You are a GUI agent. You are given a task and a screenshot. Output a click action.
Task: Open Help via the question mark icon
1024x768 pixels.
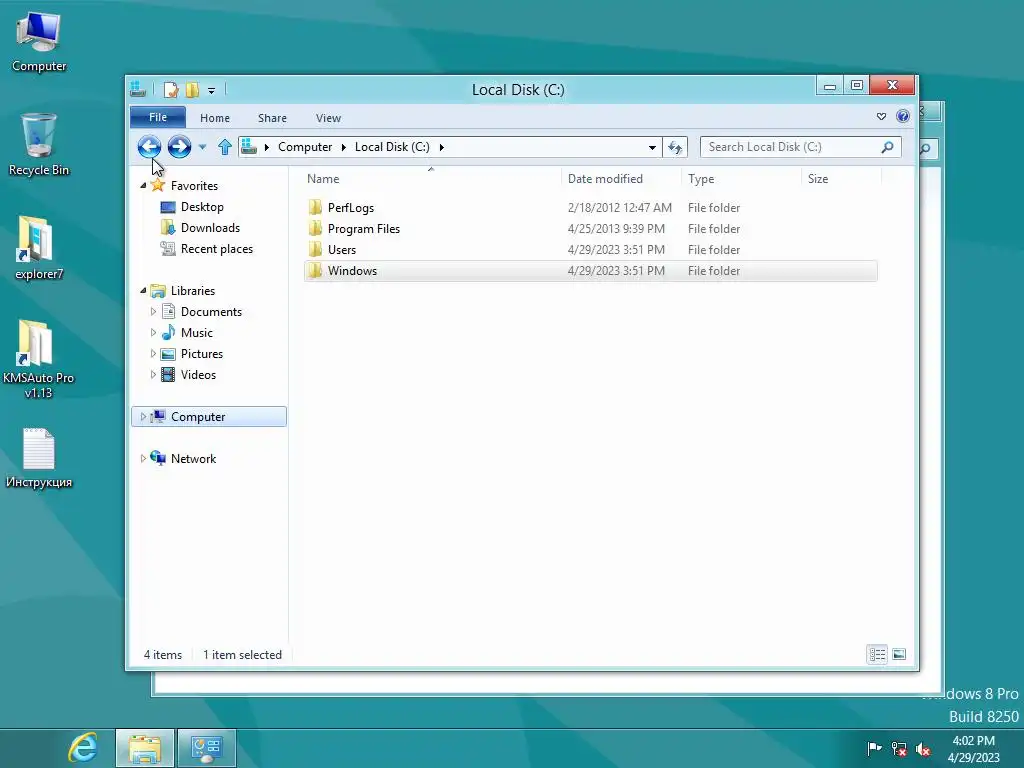[903, 116]
